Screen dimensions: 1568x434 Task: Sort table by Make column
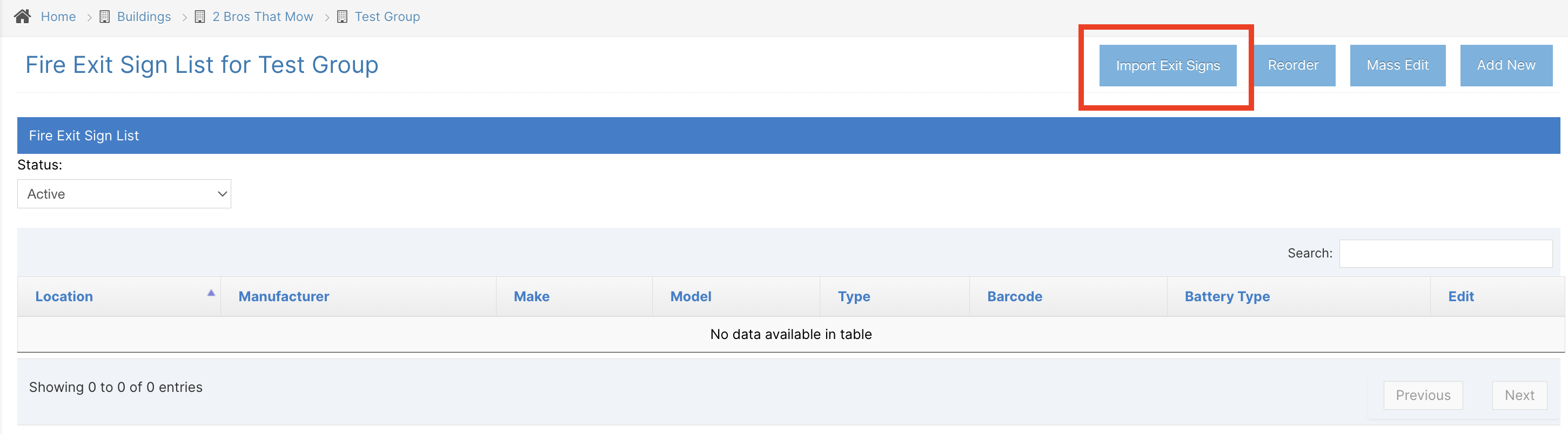coord(574,297)
